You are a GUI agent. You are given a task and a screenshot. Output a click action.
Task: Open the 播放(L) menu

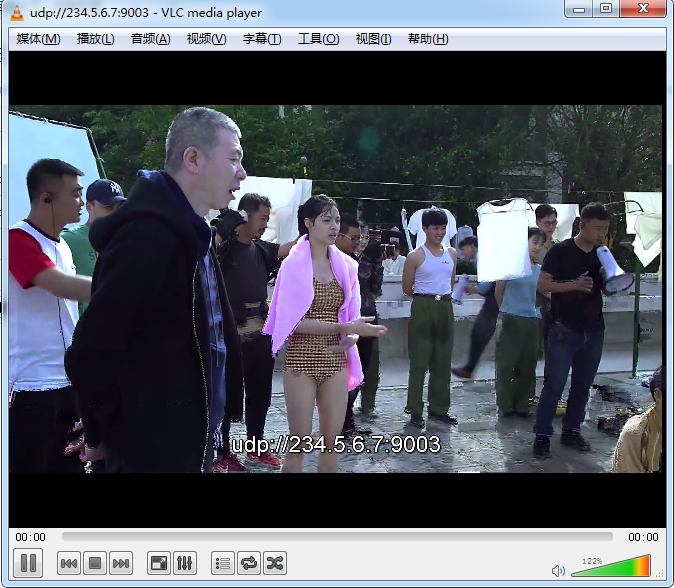pos(95,39)
